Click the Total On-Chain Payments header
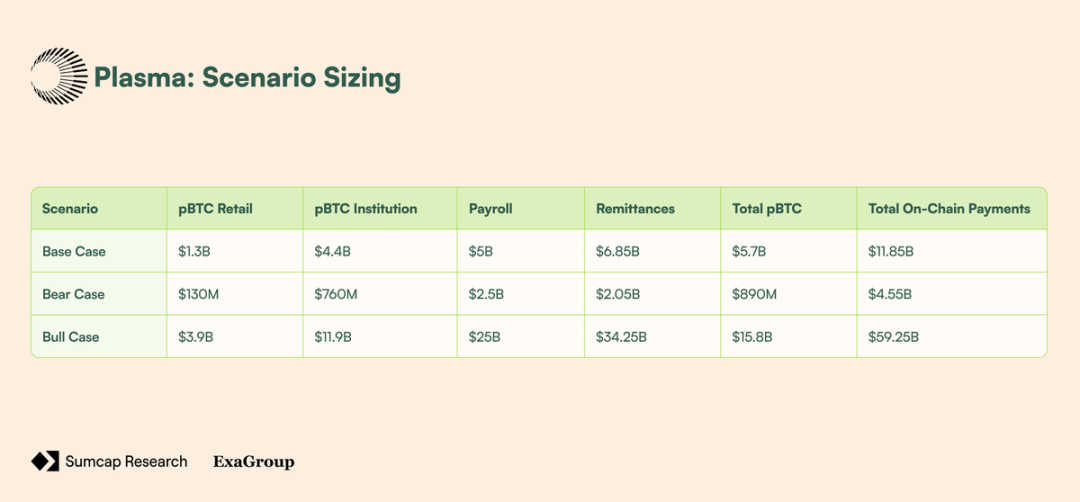The height and width of the screenshot is (502, 1080). tap(949, 209)
